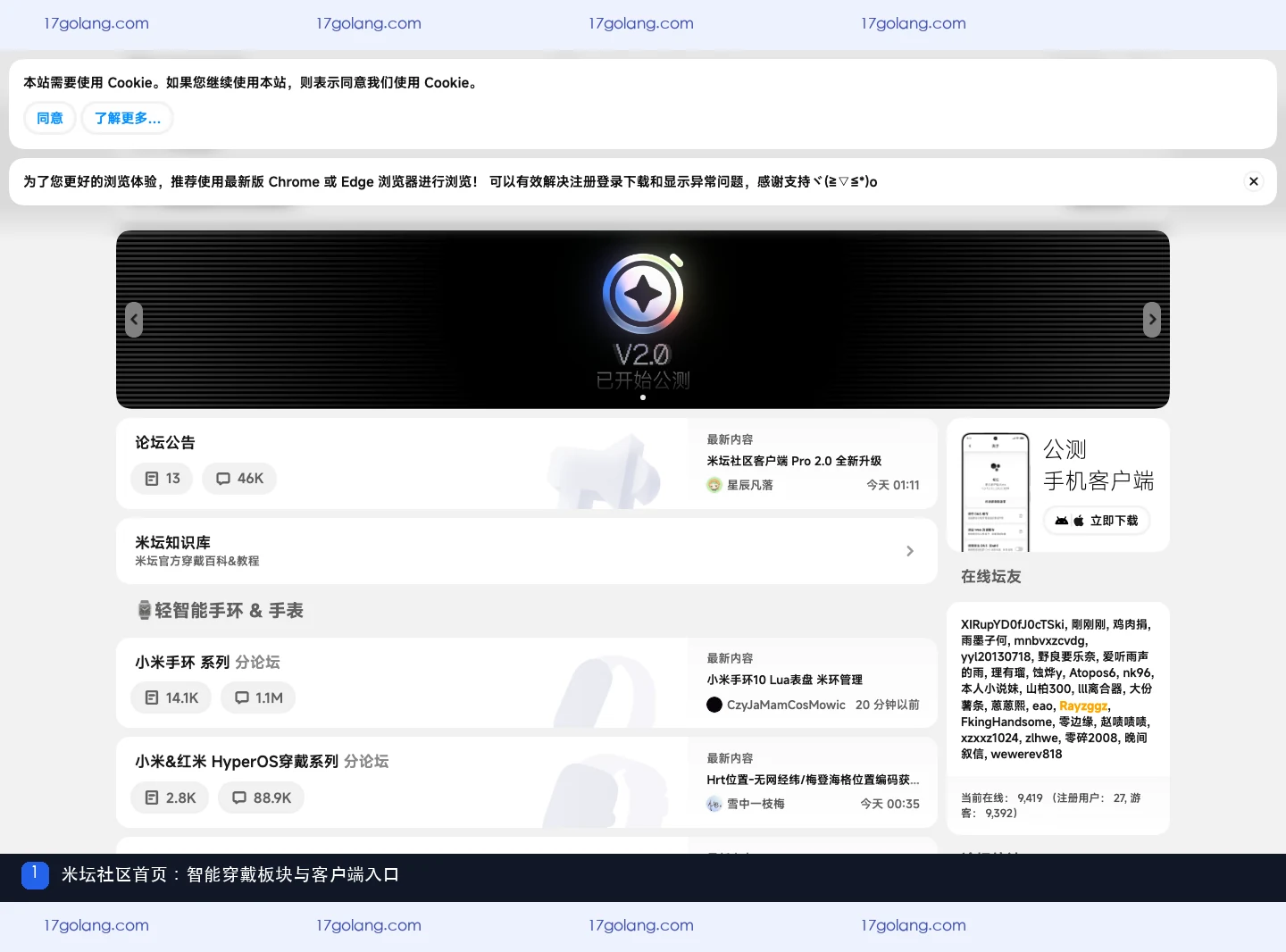Open online member Atopos6
The width and height of the screenshot is (1286, 952).
point(1093,672)
